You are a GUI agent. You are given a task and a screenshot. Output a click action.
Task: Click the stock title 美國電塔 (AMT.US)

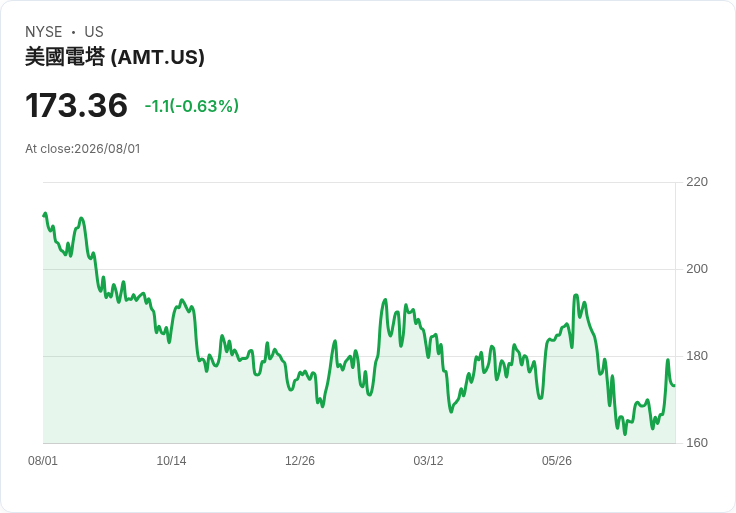[115, 57]
